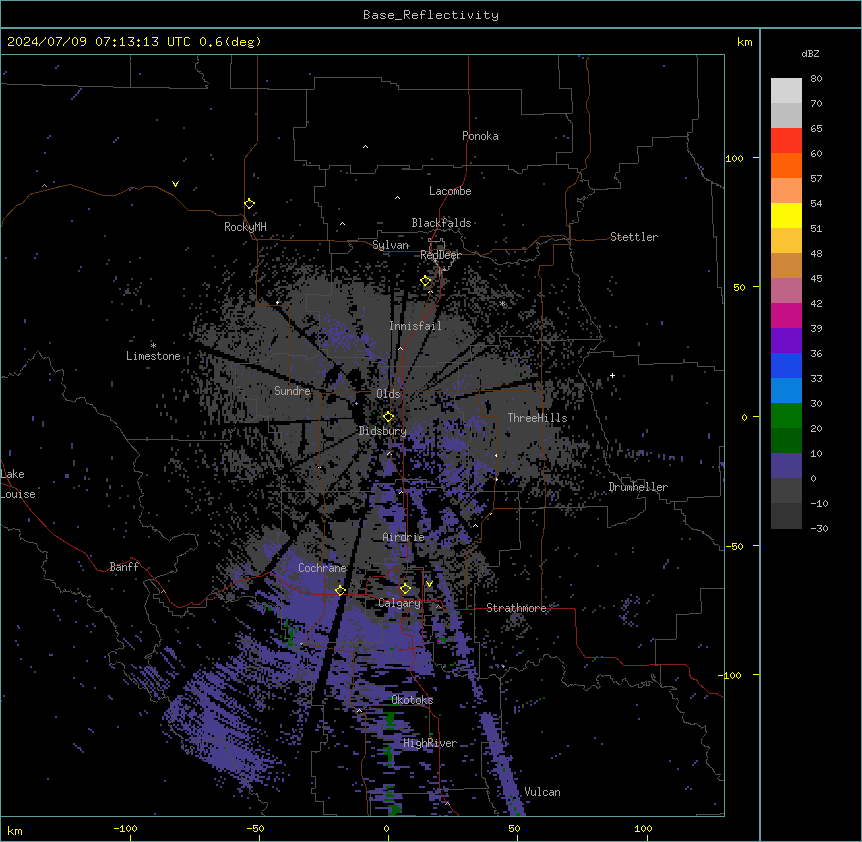862x842 pixels.
Task: Click the Airdrie city label
Action: [x=404, y=537]
